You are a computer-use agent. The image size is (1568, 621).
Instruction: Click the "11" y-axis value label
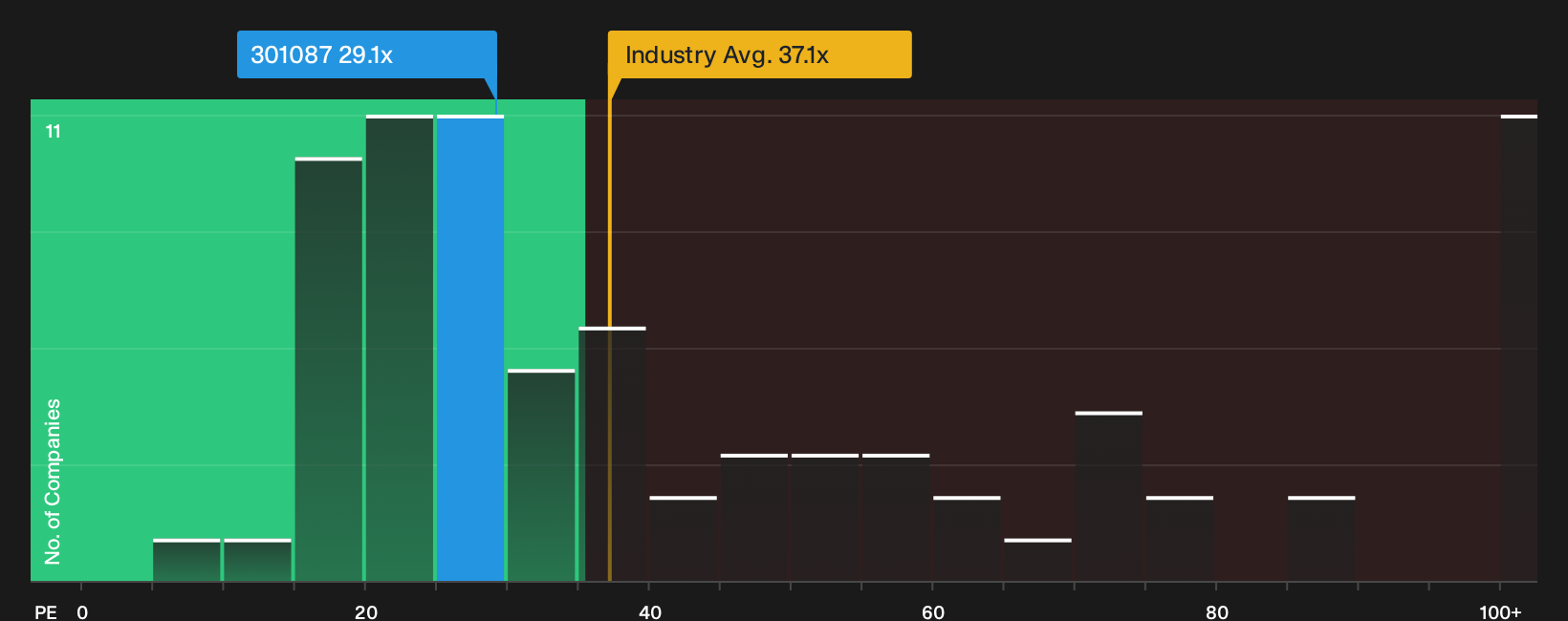point(54,131)
